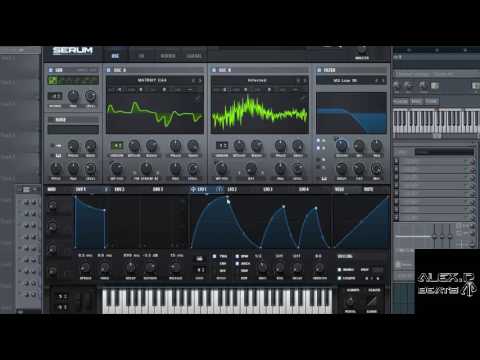This screenshot has width=480, height=360.
Task: Enable LEGATO voicing checkbox
Action: tap(339, 278)
